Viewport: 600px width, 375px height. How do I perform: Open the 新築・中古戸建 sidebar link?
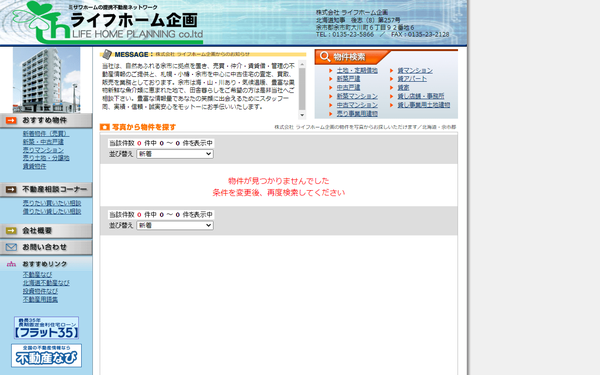tap(43, 142)
